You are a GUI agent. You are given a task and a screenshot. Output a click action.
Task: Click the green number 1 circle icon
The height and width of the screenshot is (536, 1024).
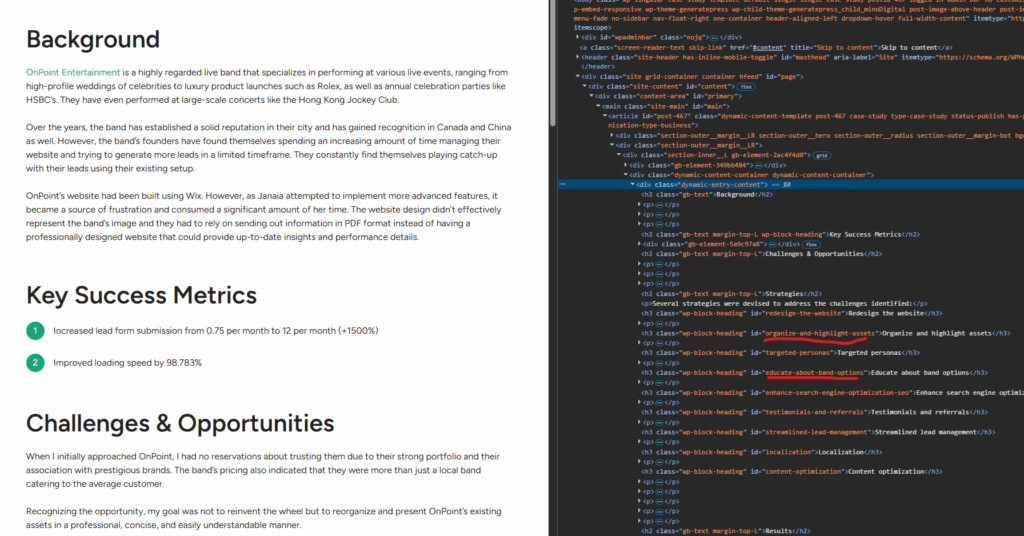(36, 331)
